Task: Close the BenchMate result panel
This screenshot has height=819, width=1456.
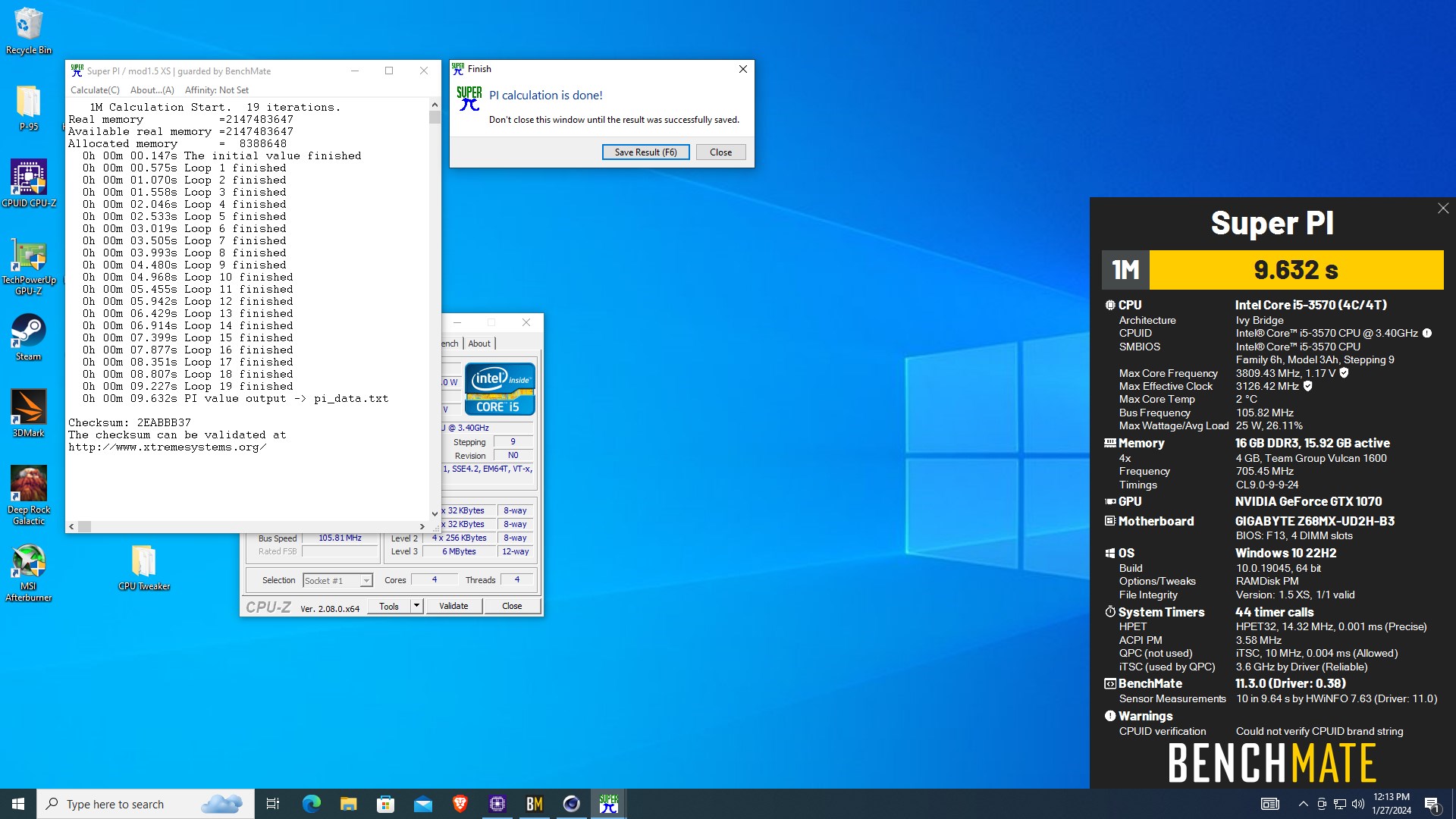Action: pyautogui.click(x=1443, y=209)
